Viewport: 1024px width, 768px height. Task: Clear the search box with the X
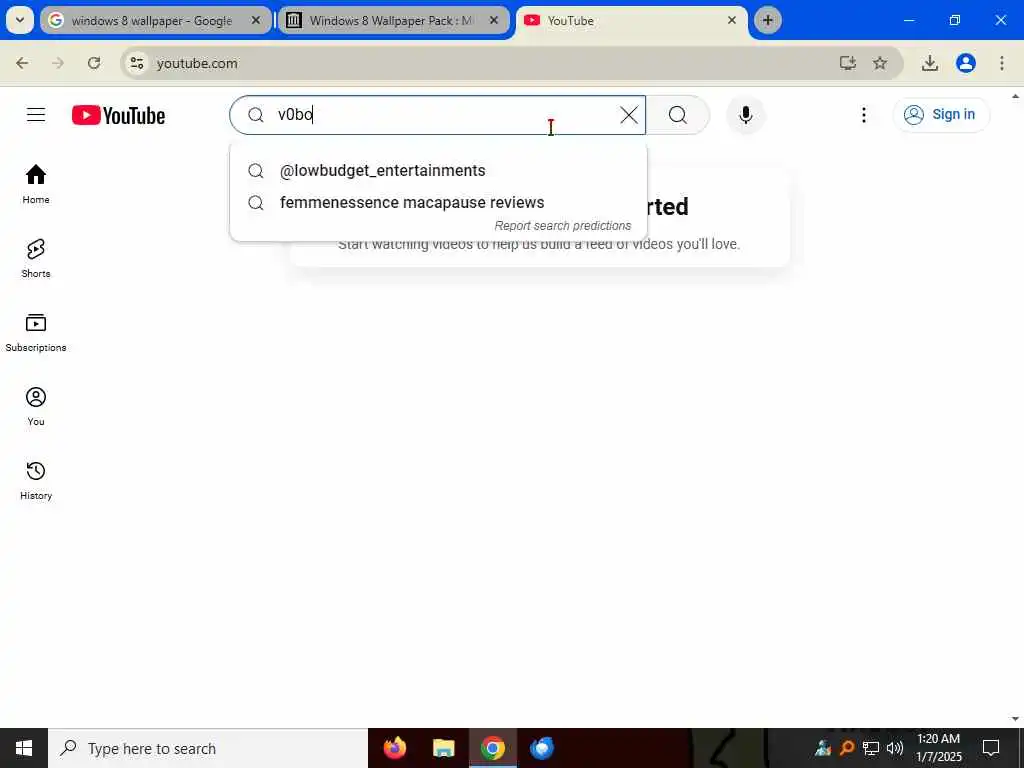point(629,115)
